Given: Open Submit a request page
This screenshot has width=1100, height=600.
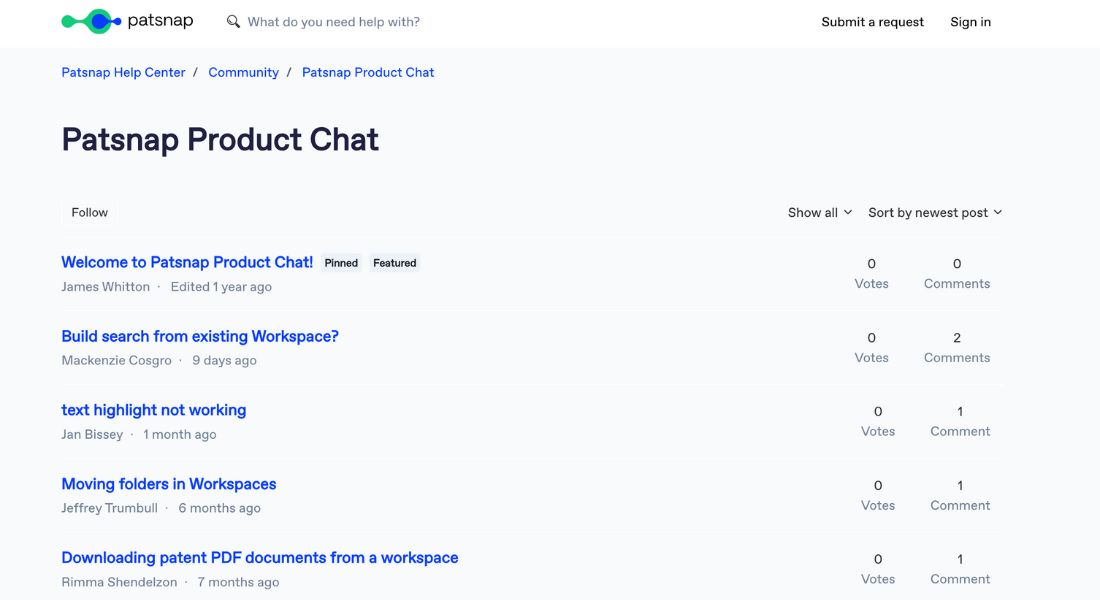Looking at the screenshot, I should (x=872, y=22).
